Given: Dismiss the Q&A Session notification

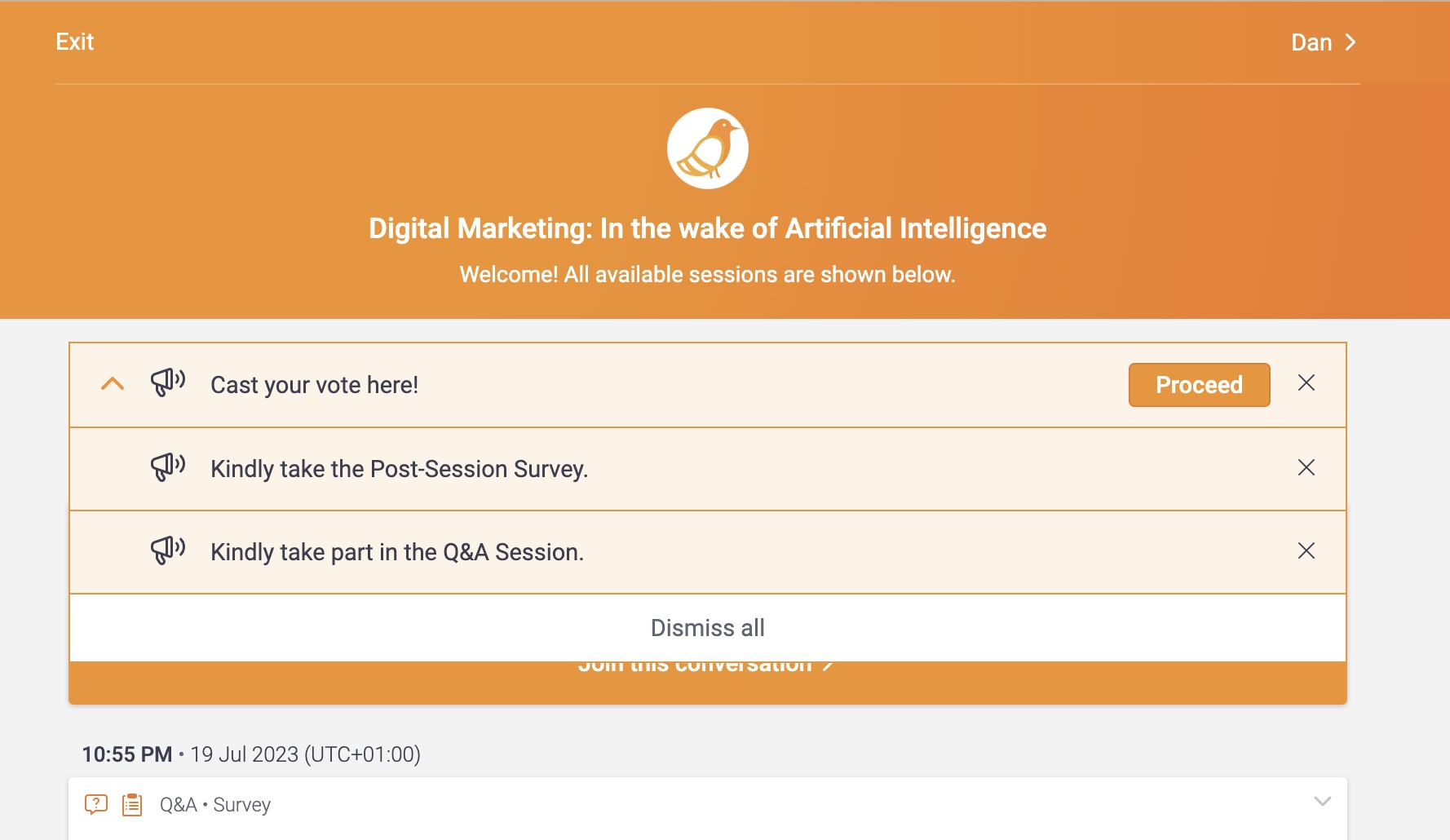Looking at the screenshot, I should pos(1306,550).
